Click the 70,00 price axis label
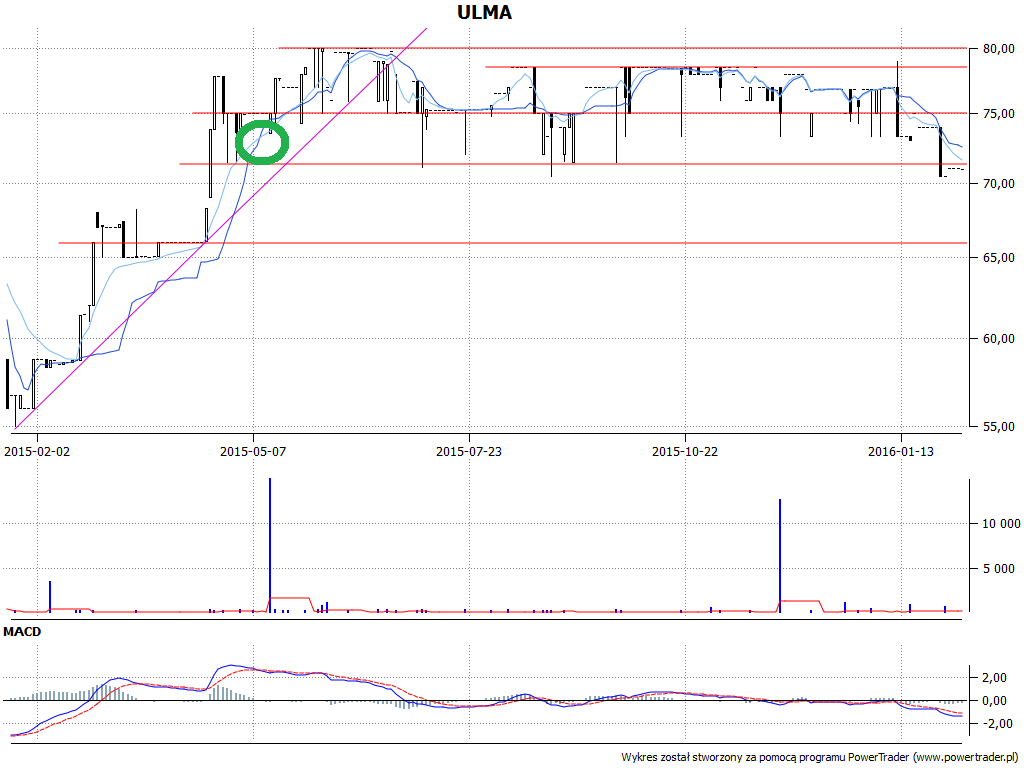1024x768 pixels. coord(999,184)
